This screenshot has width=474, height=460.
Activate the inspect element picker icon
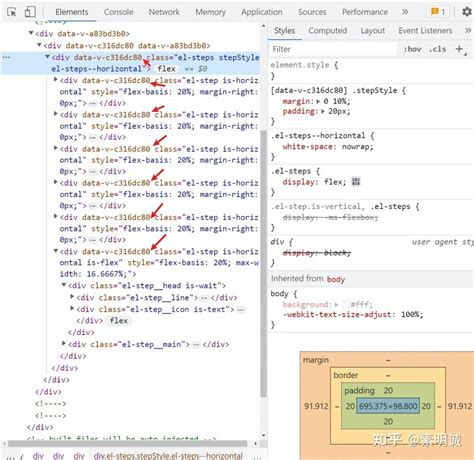(x=12, y=12)
